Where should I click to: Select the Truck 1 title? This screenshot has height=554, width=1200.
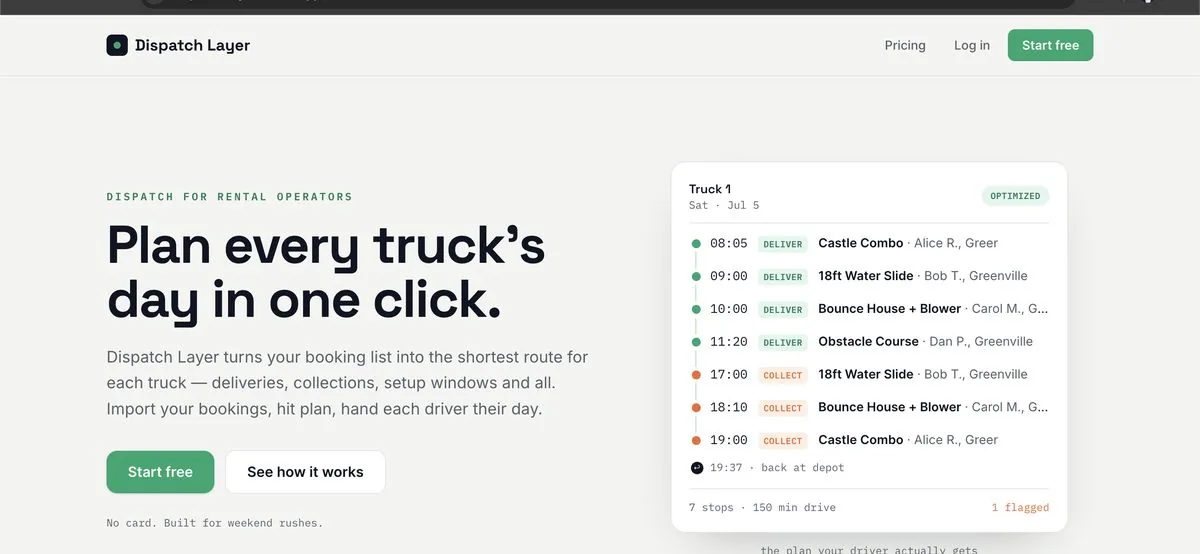[x=710, y=189]
